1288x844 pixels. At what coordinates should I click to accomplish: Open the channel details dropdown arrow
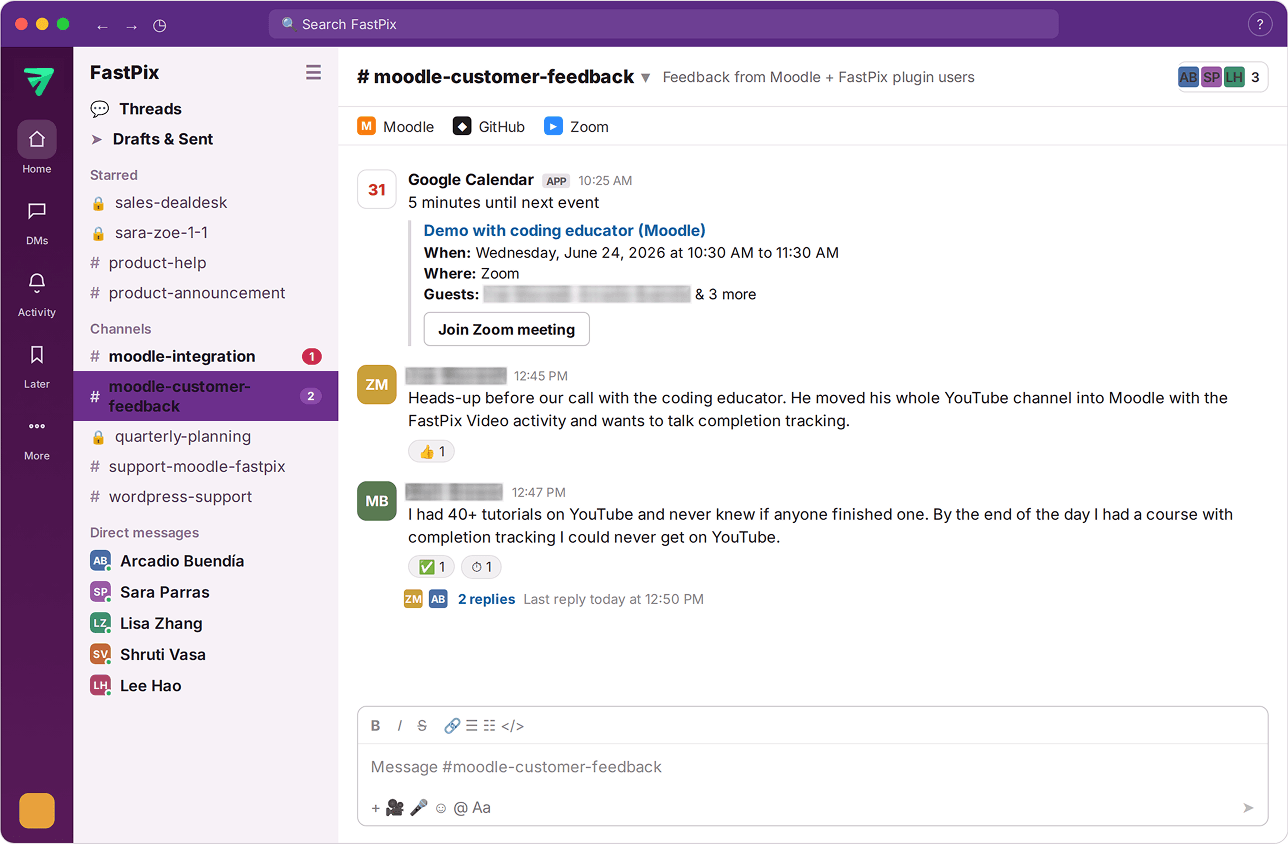point(646,78)
